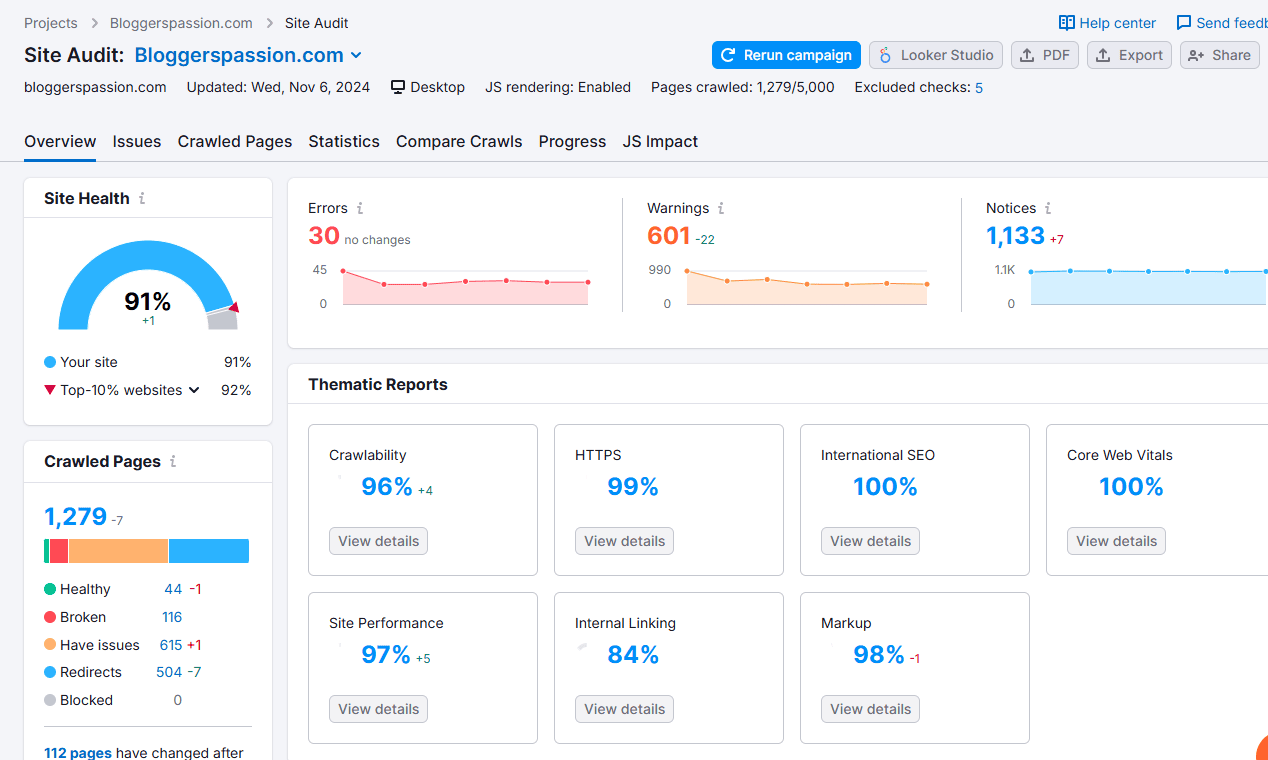View details for Core Web Vitals
This screenshot has width=1268, height=760.
pos(1115,540)
